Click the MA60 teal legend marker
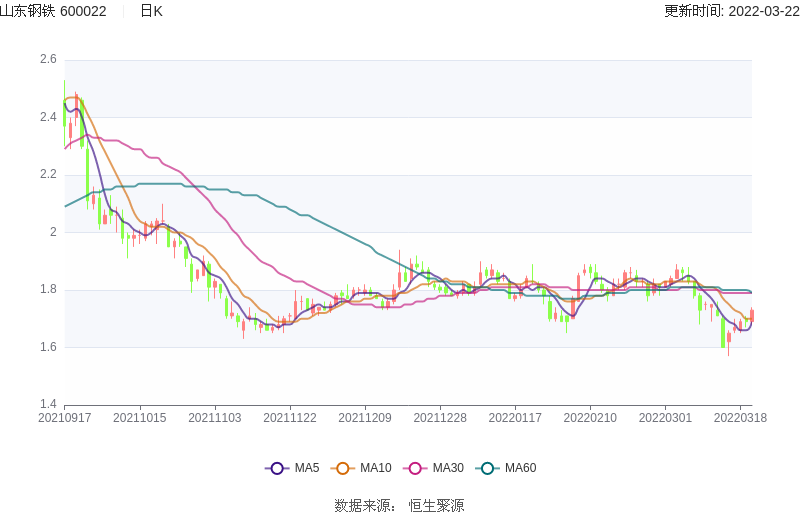Image resolution: width=800 pixels, height=517 pixels. 488,468
